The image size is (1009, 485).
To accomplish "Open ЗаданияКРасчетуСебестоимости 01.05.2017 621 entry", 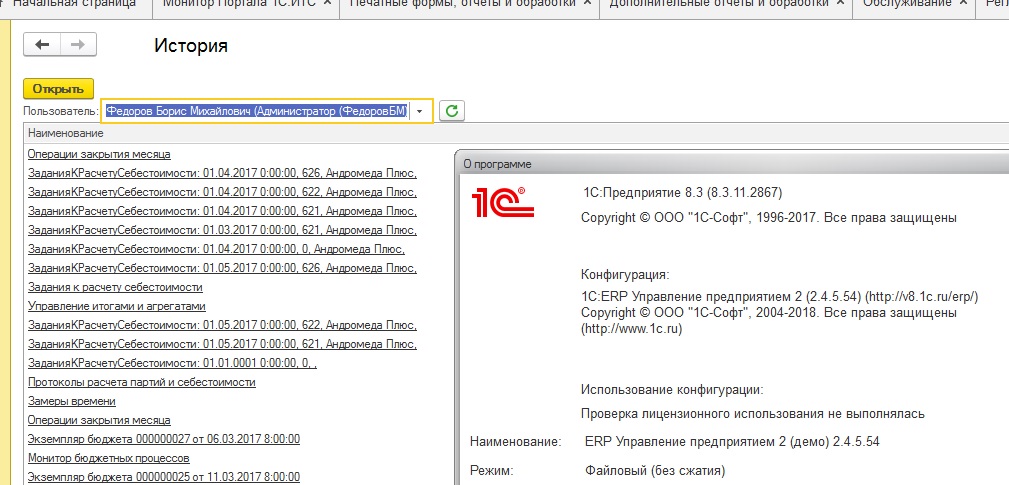I will click(x=222, y=344).
